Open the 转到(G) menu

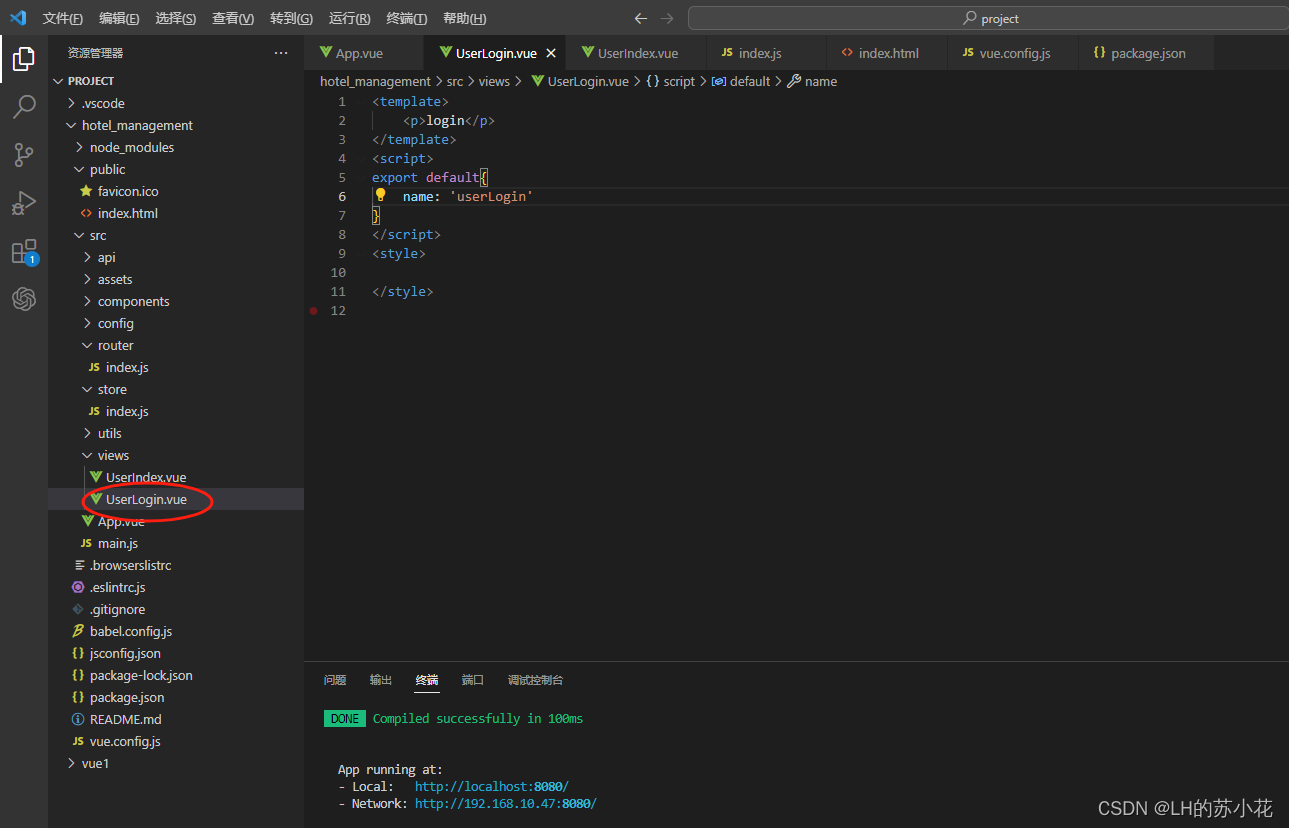(x=291, y=18)
